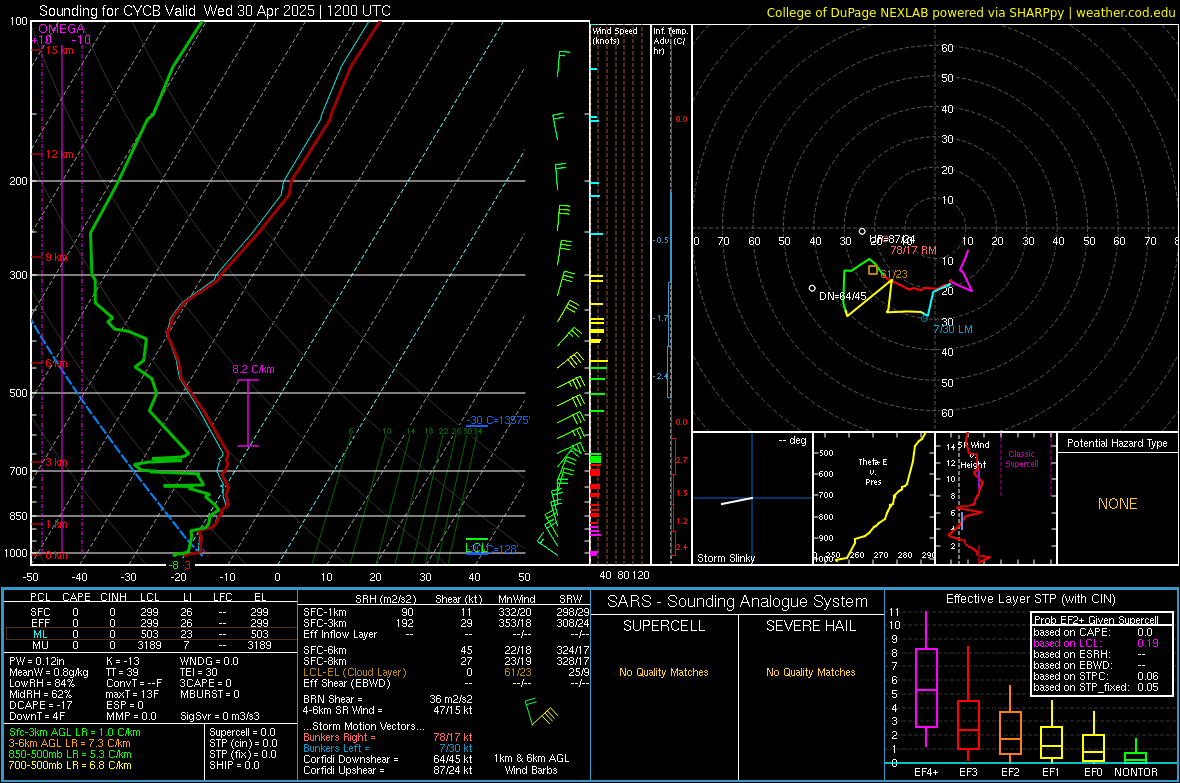Click the 'based on STPC:' probability line
Screen dimensions: 1180x783
[1096, 676]
